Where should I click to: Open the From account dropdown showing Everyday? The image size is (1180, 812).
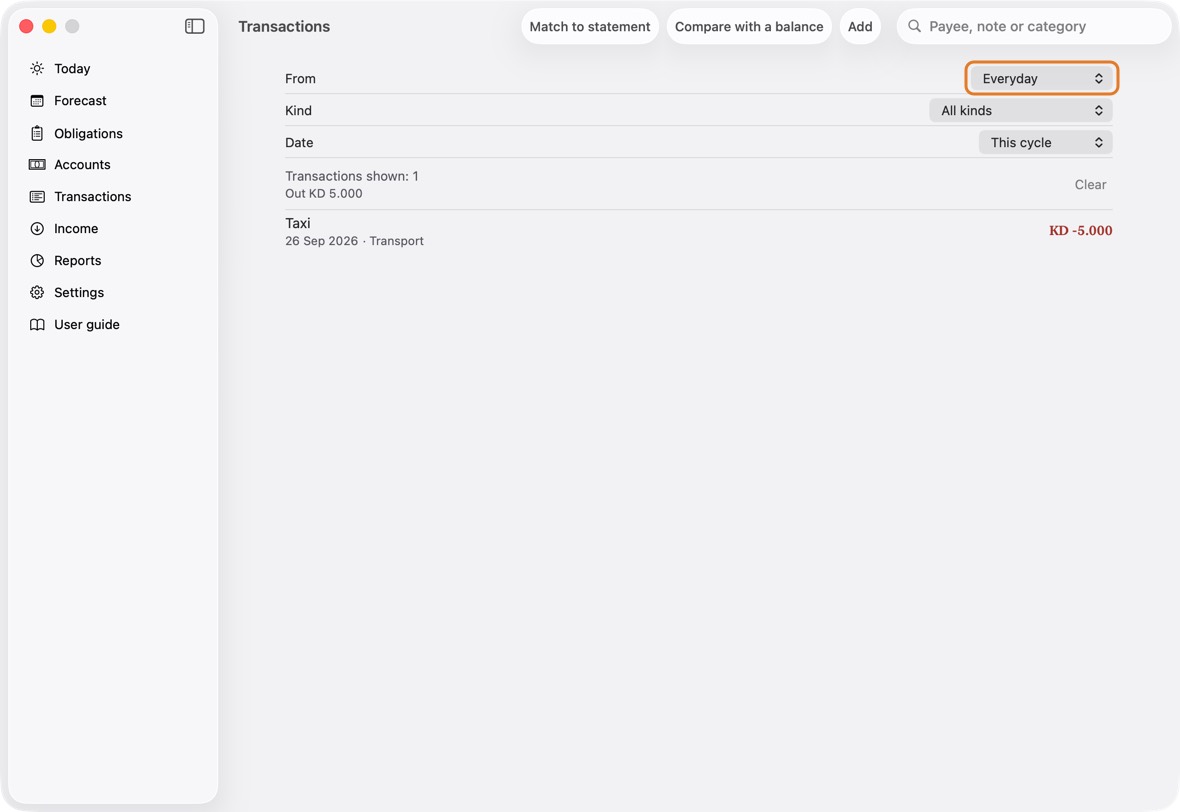tap(1042, 78)
